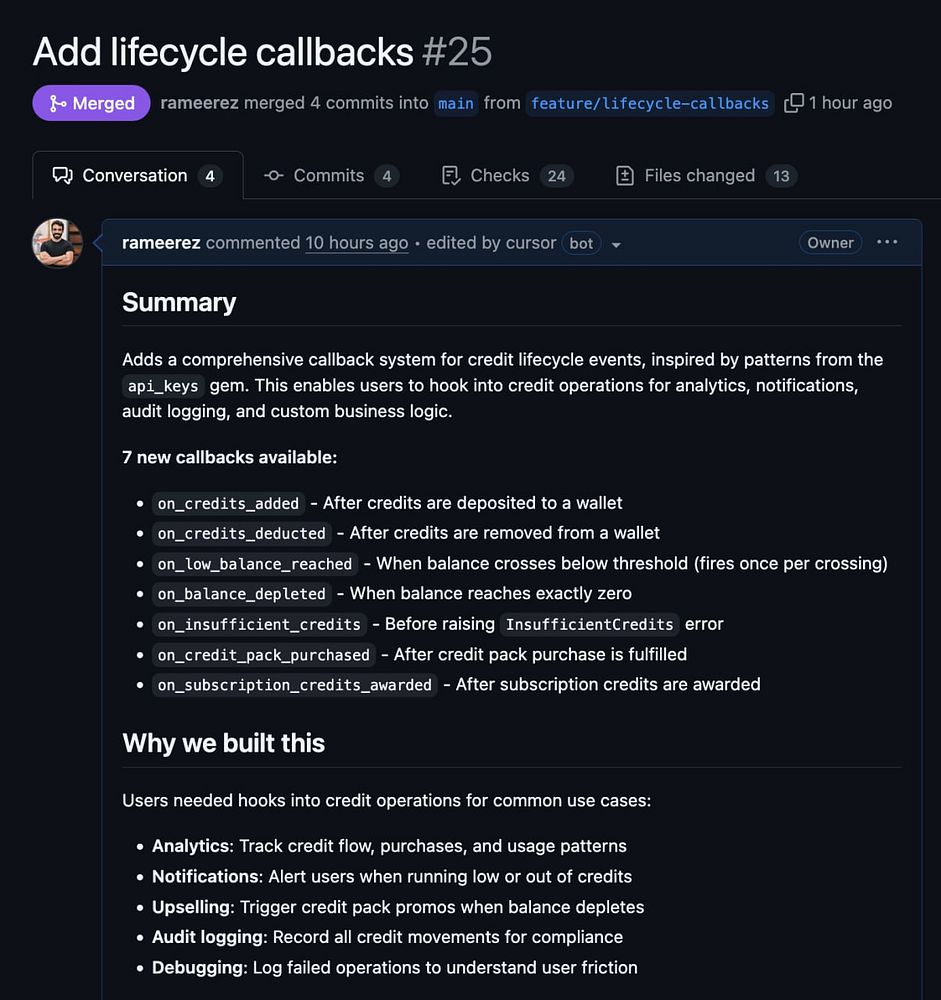Click the merge icon in Merged badge

pyautogui.click(x=57, y=103)
